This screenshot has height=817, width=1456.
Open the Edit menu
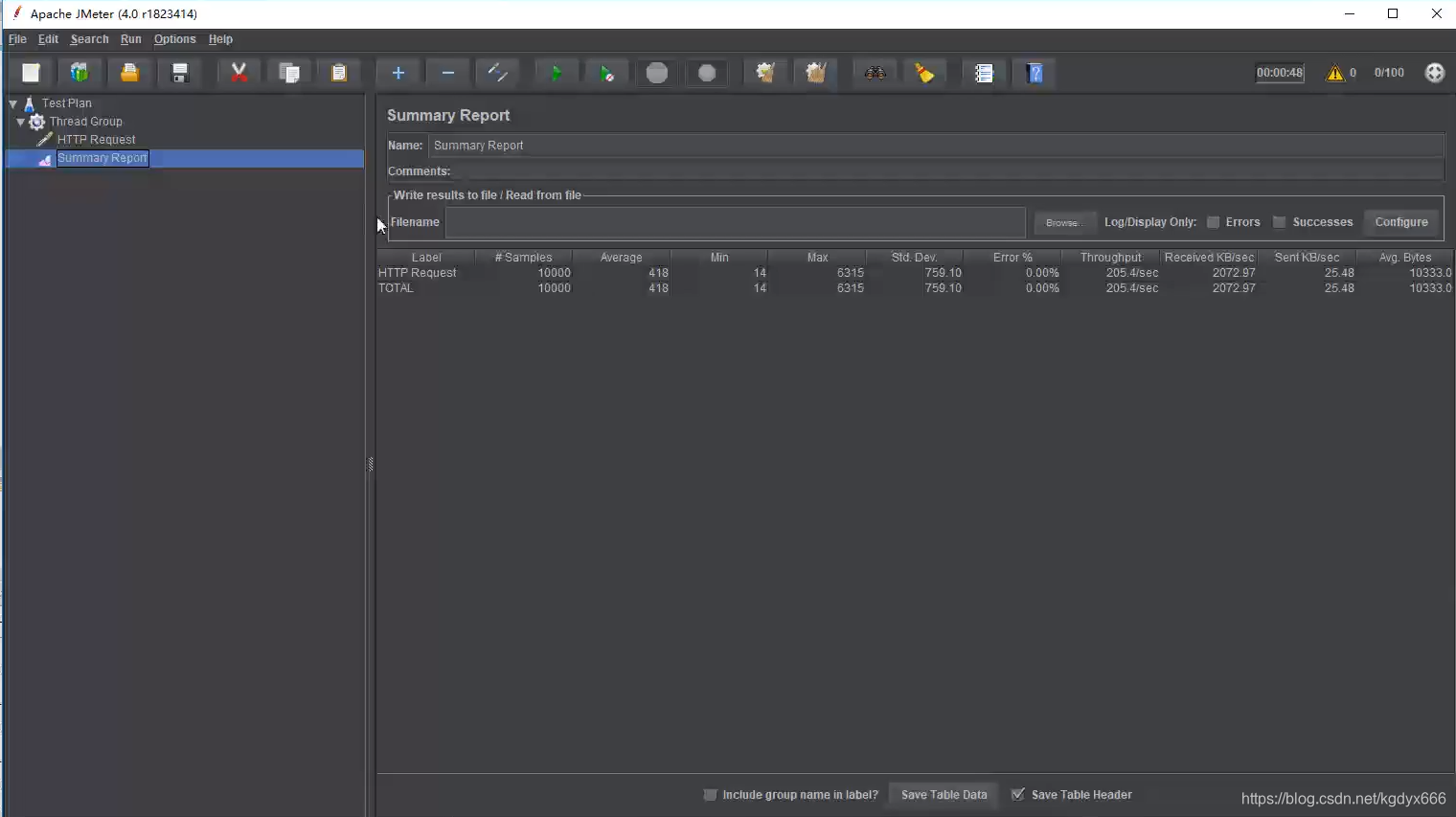[48, 39]
